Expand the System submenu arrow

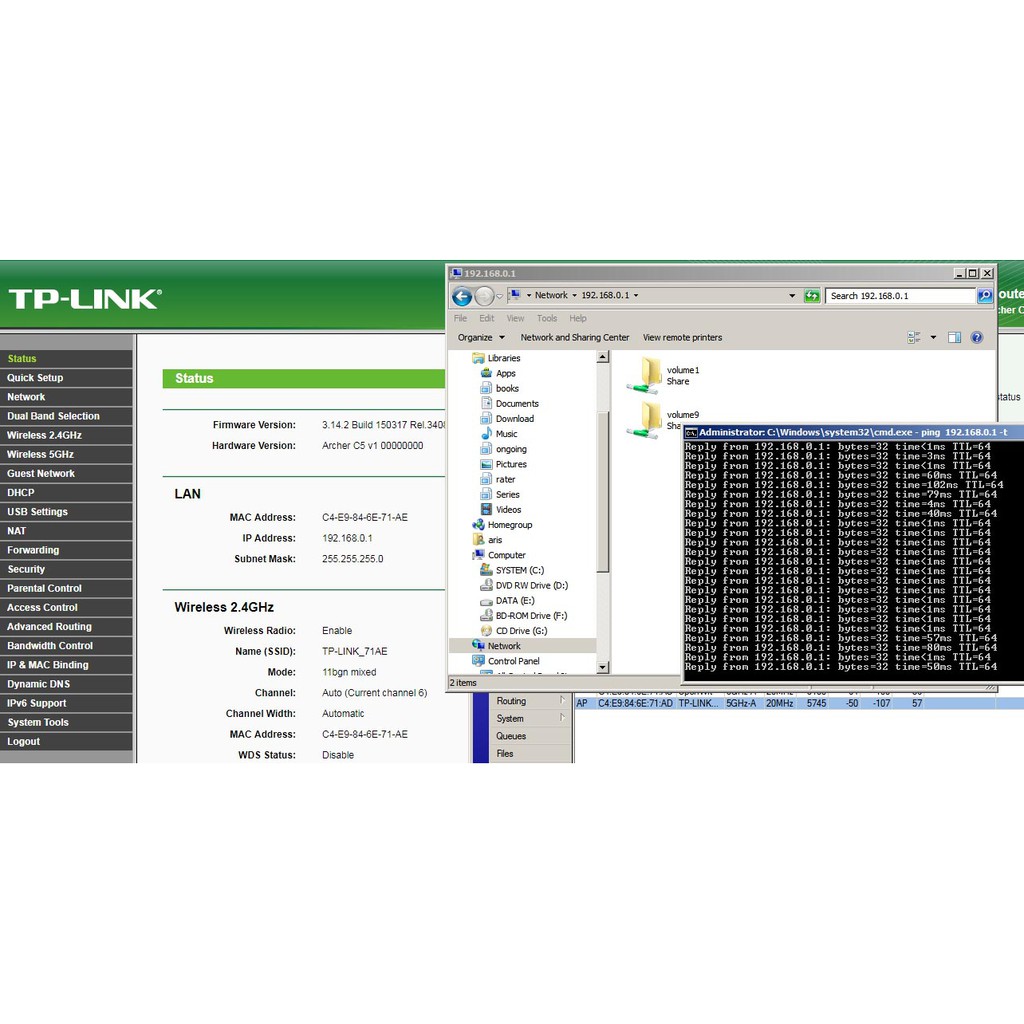pyautogui.click(x=562, y=718)
